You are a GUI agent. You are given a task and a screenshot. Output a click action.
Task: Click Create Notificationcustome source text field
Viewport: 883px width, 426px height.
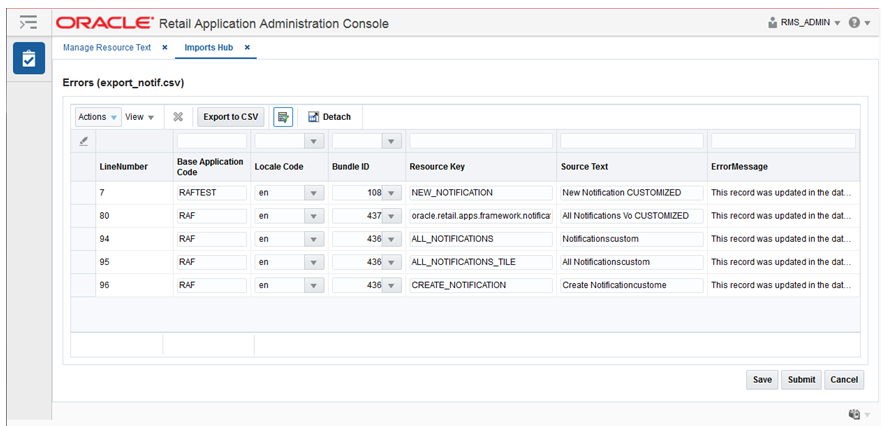tap(632, 285)
